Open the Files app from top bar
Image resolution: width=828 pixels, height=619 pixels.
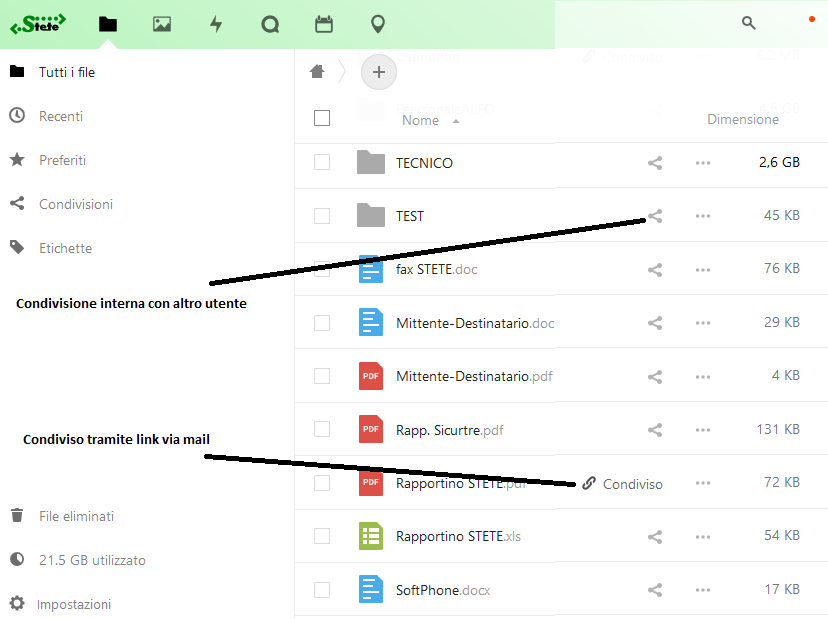108,23
